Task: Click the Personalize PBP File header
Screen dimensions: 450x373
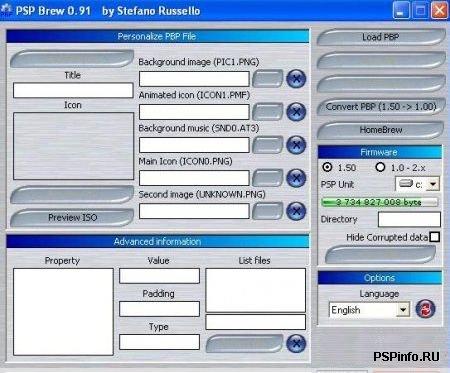Action: [x=158, y=36]
